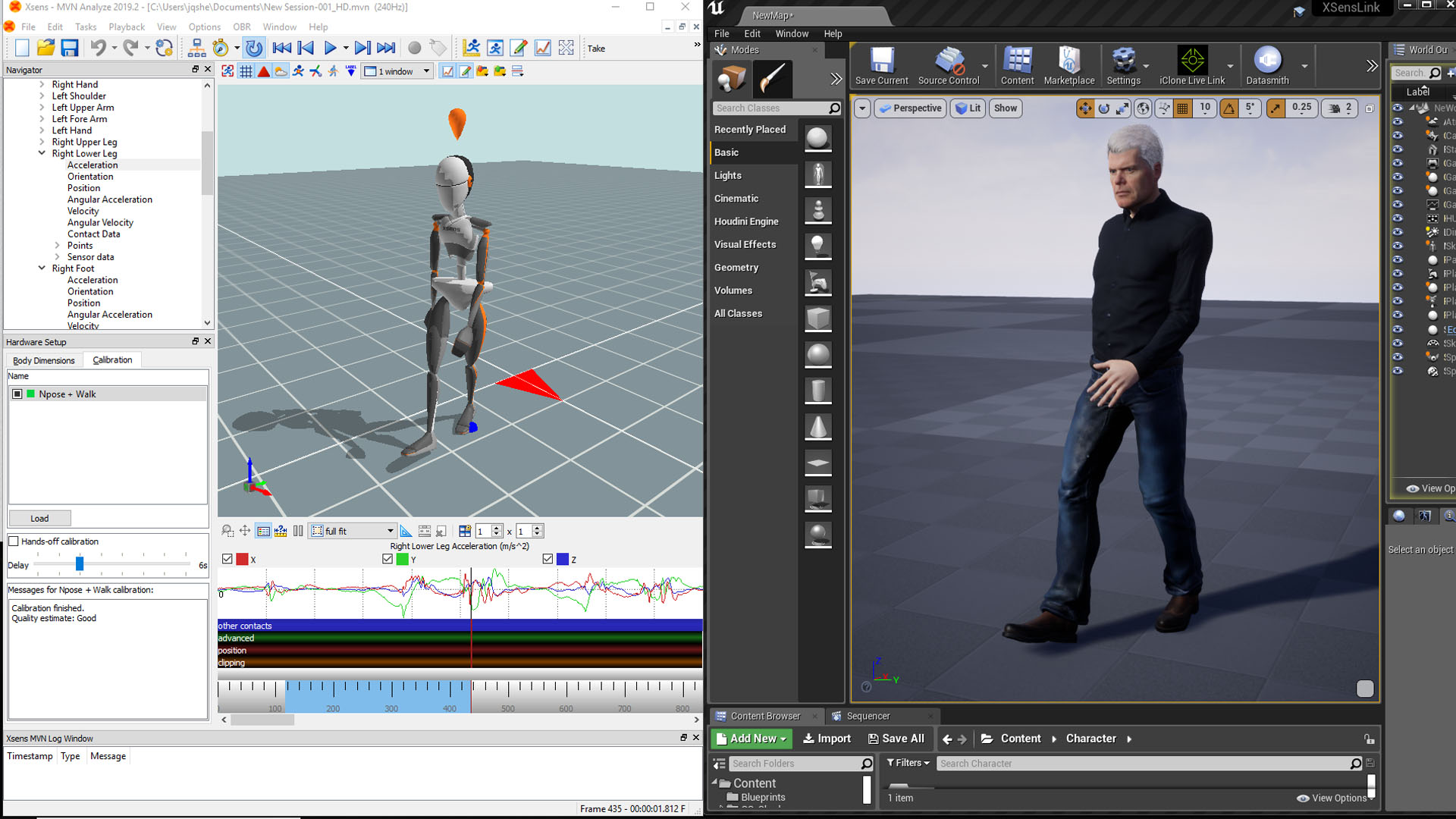Image resolution: width=1456 pixels, height=819 pixels.
Task: Click the globe coordinate-space icon in the Unreal viewport
Action: click(x=1143, y=108)
